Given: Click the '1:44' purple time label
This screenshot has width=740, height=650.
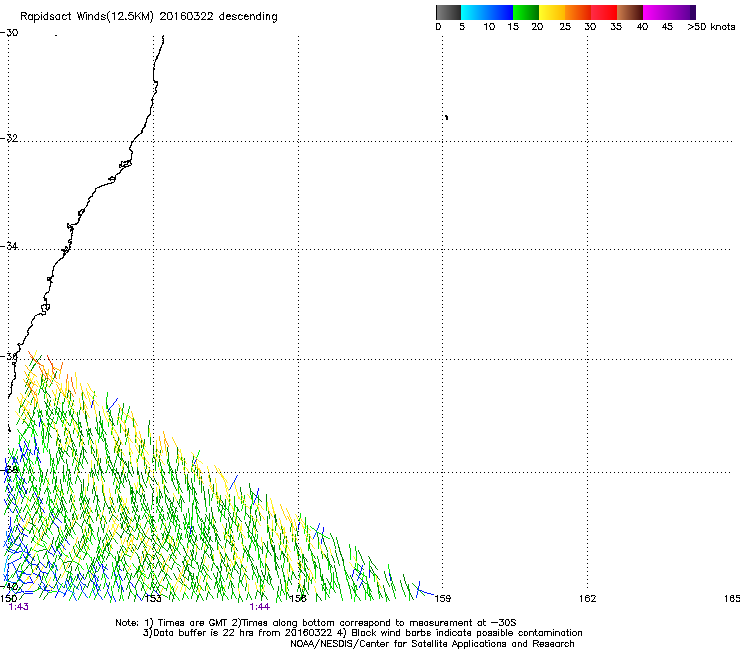Looking at the screenshot, I should pos(260,607).
